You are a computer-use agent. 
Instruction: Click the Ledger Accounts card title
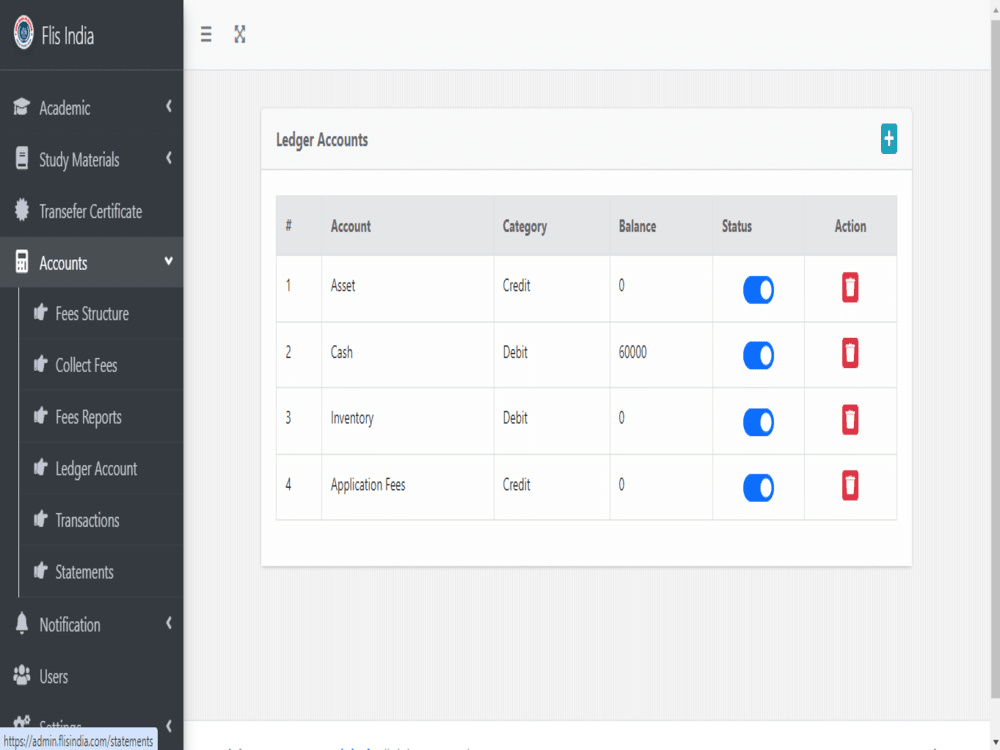pyautogui.click(x=321, y=140)
